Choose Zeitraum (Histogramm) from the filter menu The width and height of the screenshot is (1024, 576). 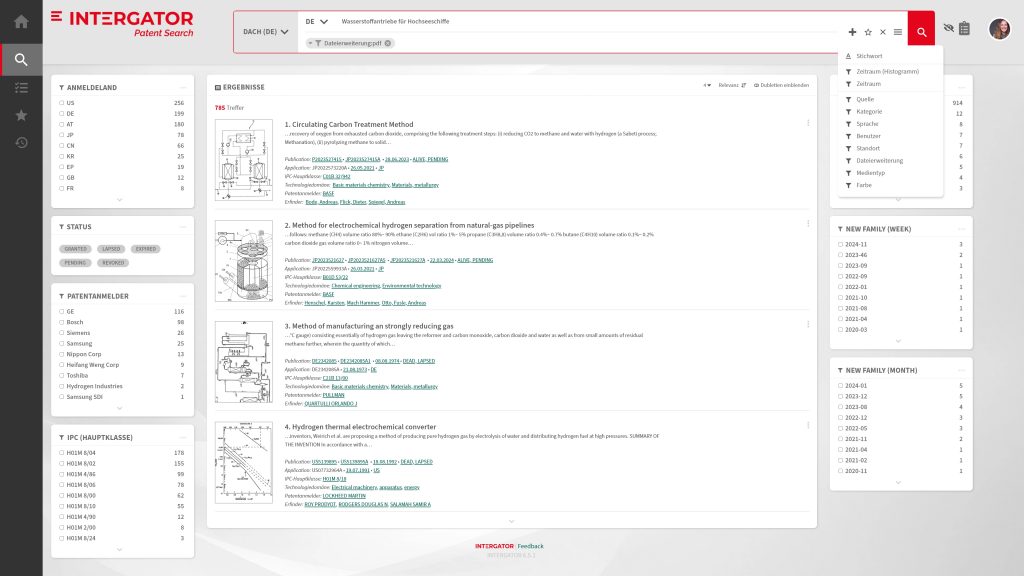point(887,71)
